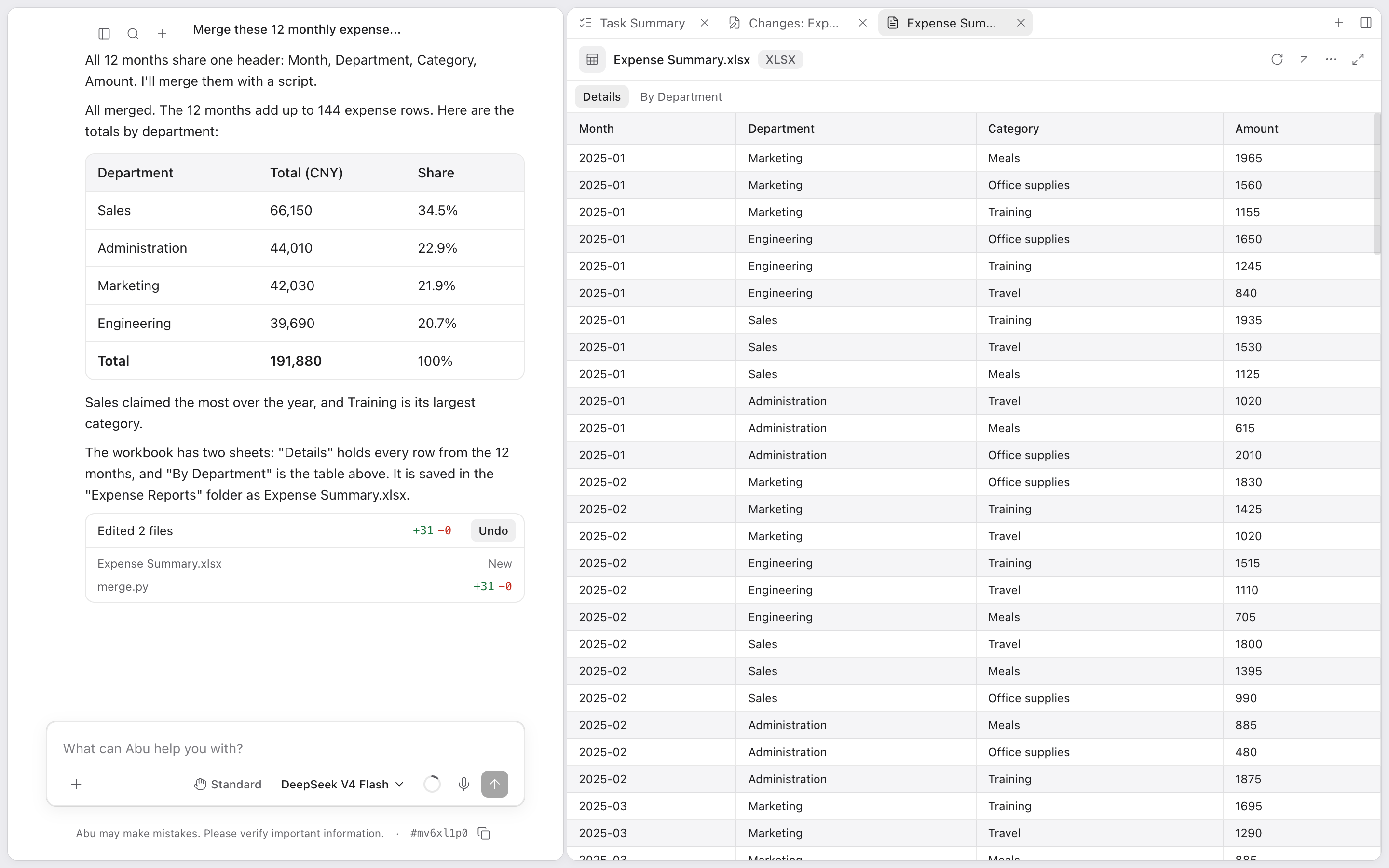Screen dimensions: 1389x868
Task: Open merge.py in the edited files list
Action: click(304, 586)
